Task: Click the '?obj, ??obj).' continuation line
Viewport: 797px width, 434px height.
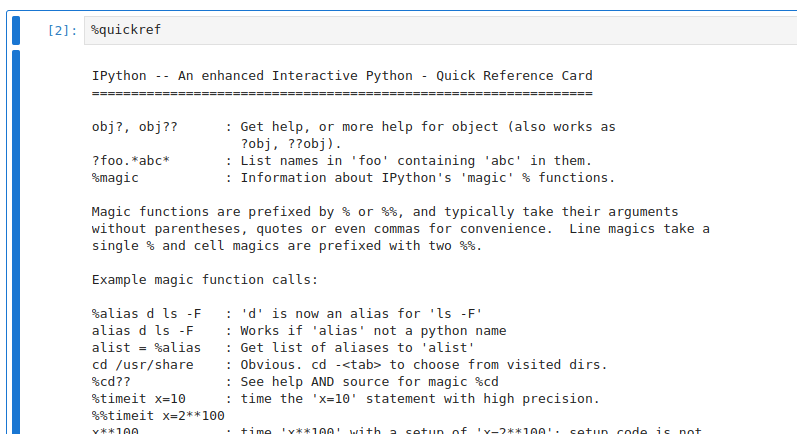Action: point(291,144)
